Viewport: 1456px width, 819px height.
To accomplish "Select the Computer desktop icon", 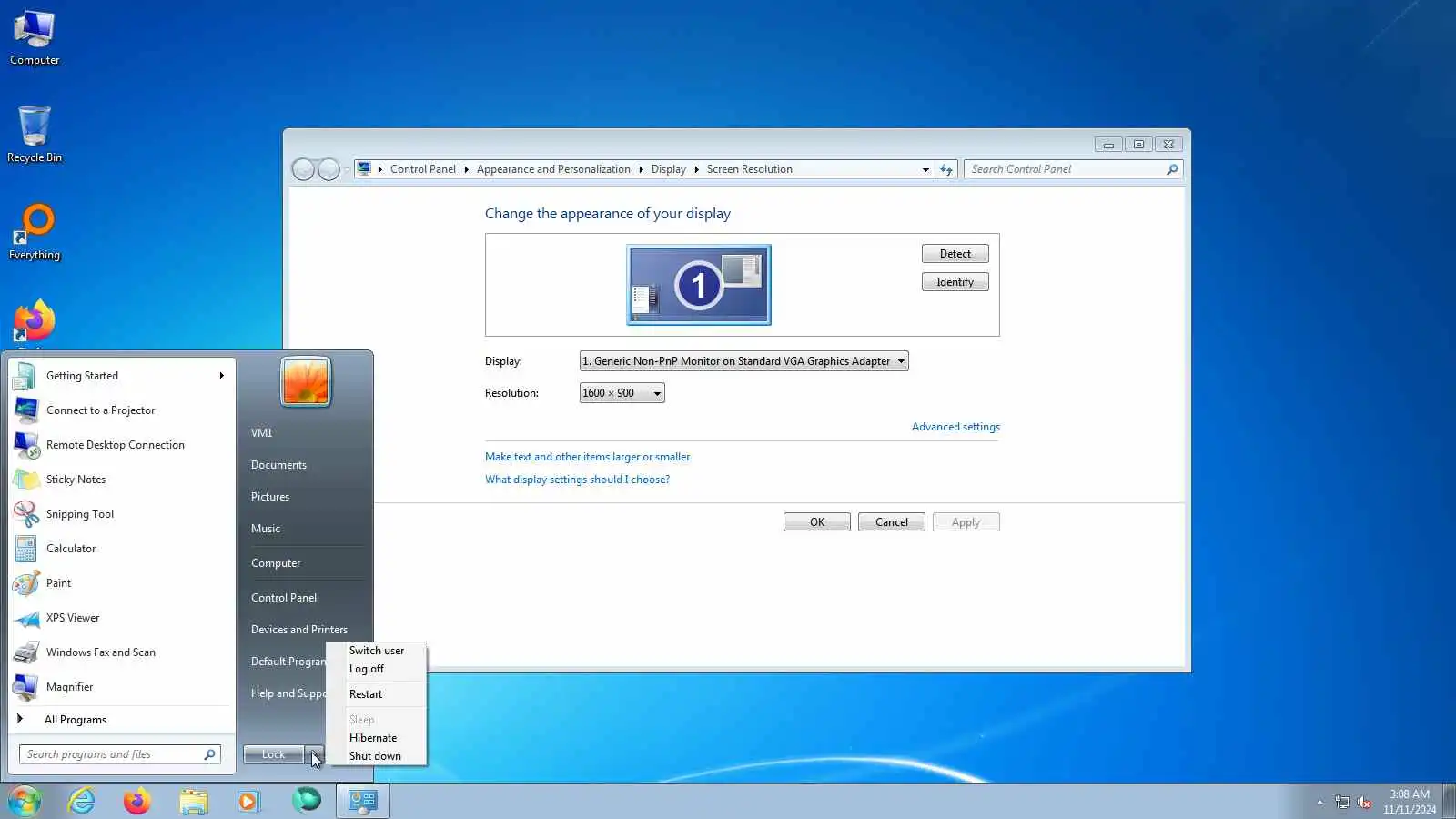I will coord(35,38).
